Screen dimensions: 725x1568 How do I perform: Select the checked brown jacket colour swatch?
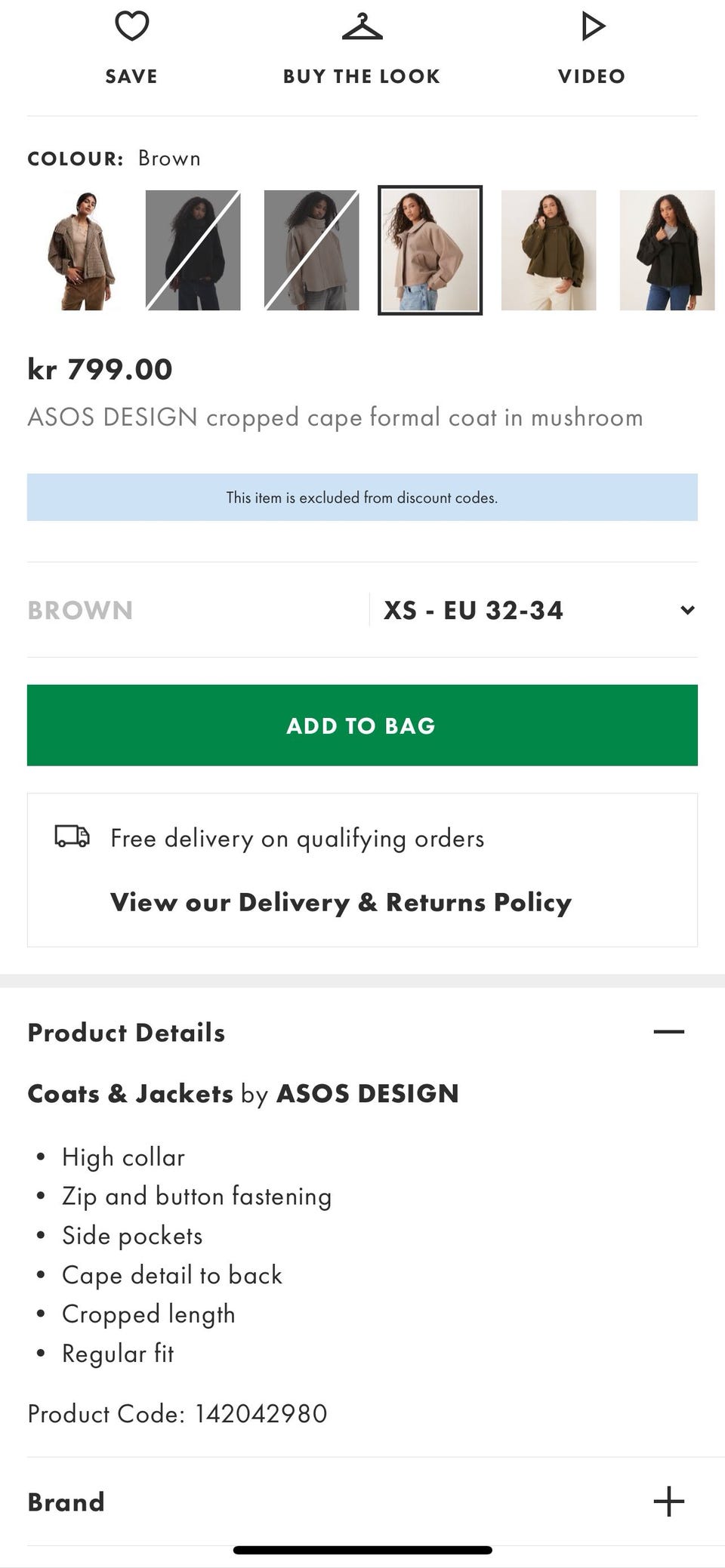click(75, 251)
